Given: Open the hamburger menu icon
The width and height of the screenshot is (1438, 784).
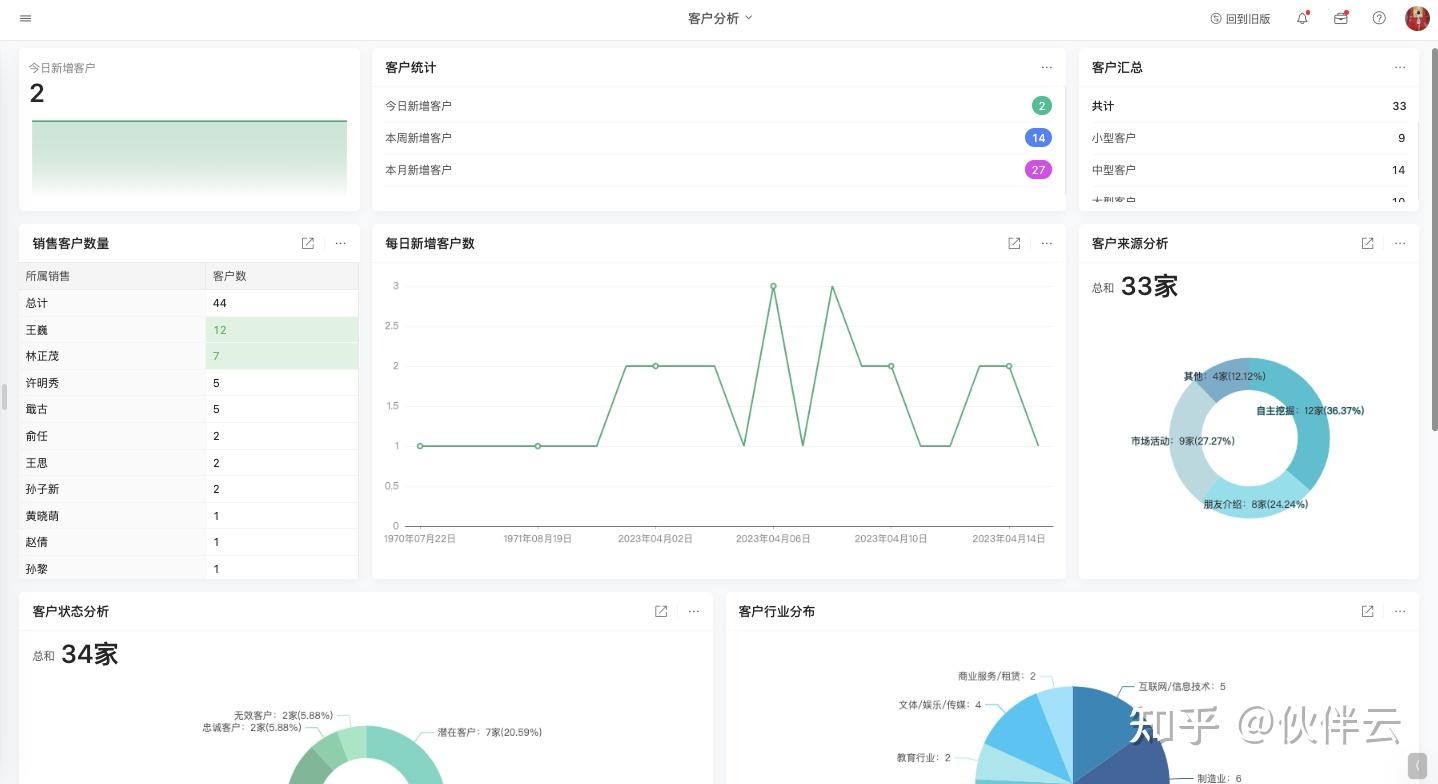Looking at the screenshot, I should click(x=25, y=18).
